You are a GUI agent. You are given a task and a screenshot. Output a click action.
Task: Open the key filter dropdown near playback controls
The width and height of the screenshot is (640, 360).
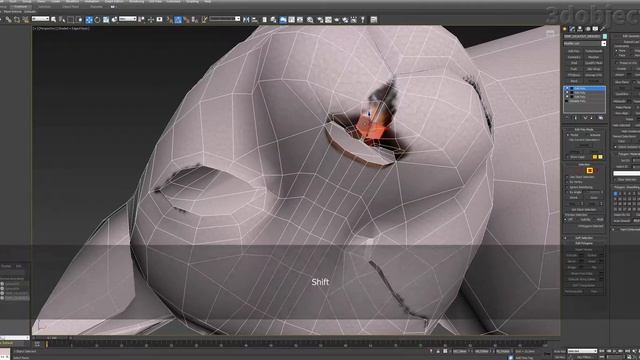(x=582, y=351)
